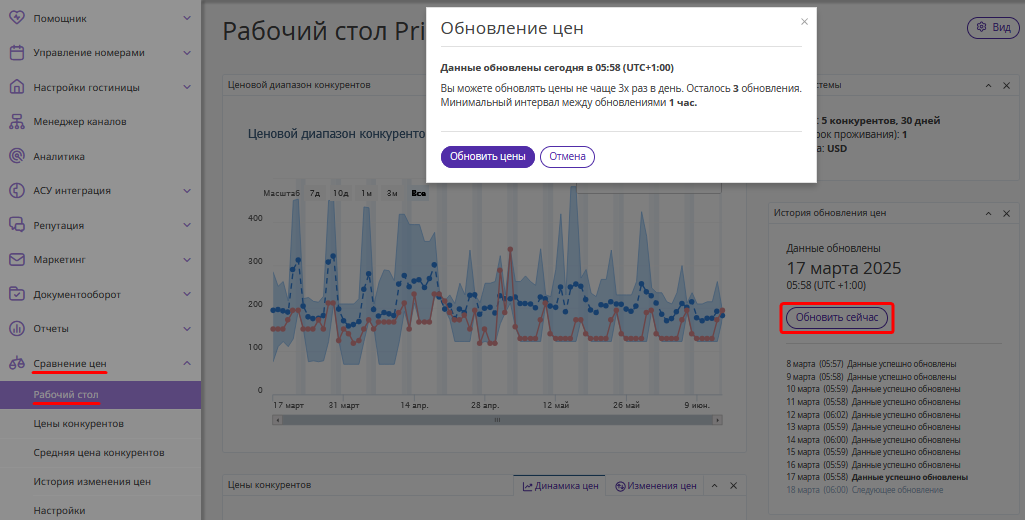Click the 12 марта (06:02) history entry
The width and height of the screenshot is (1025, 520).
click(873, 415)
